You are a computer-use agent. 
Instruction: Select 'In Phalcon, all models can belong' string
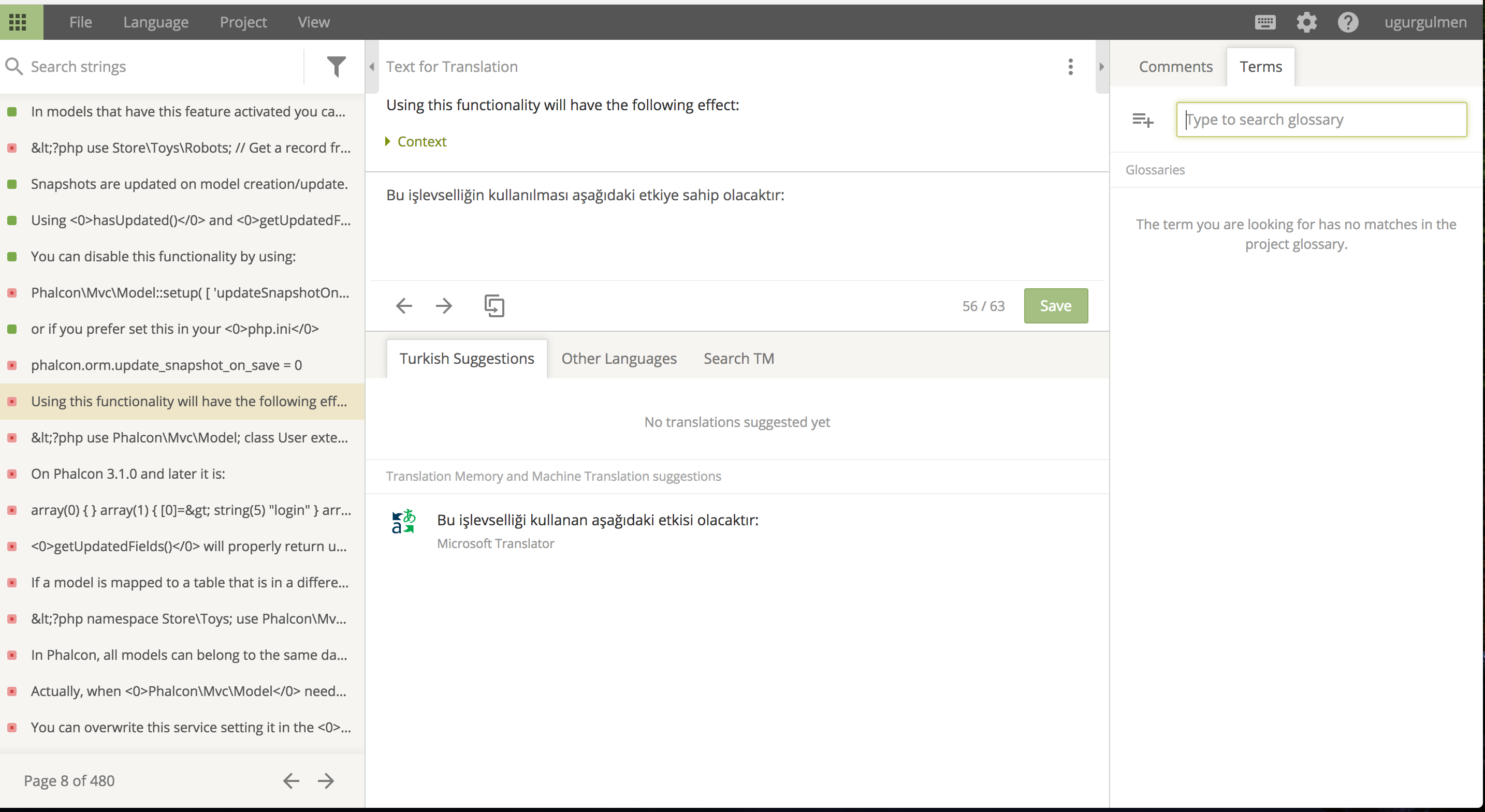click(182, 655)
